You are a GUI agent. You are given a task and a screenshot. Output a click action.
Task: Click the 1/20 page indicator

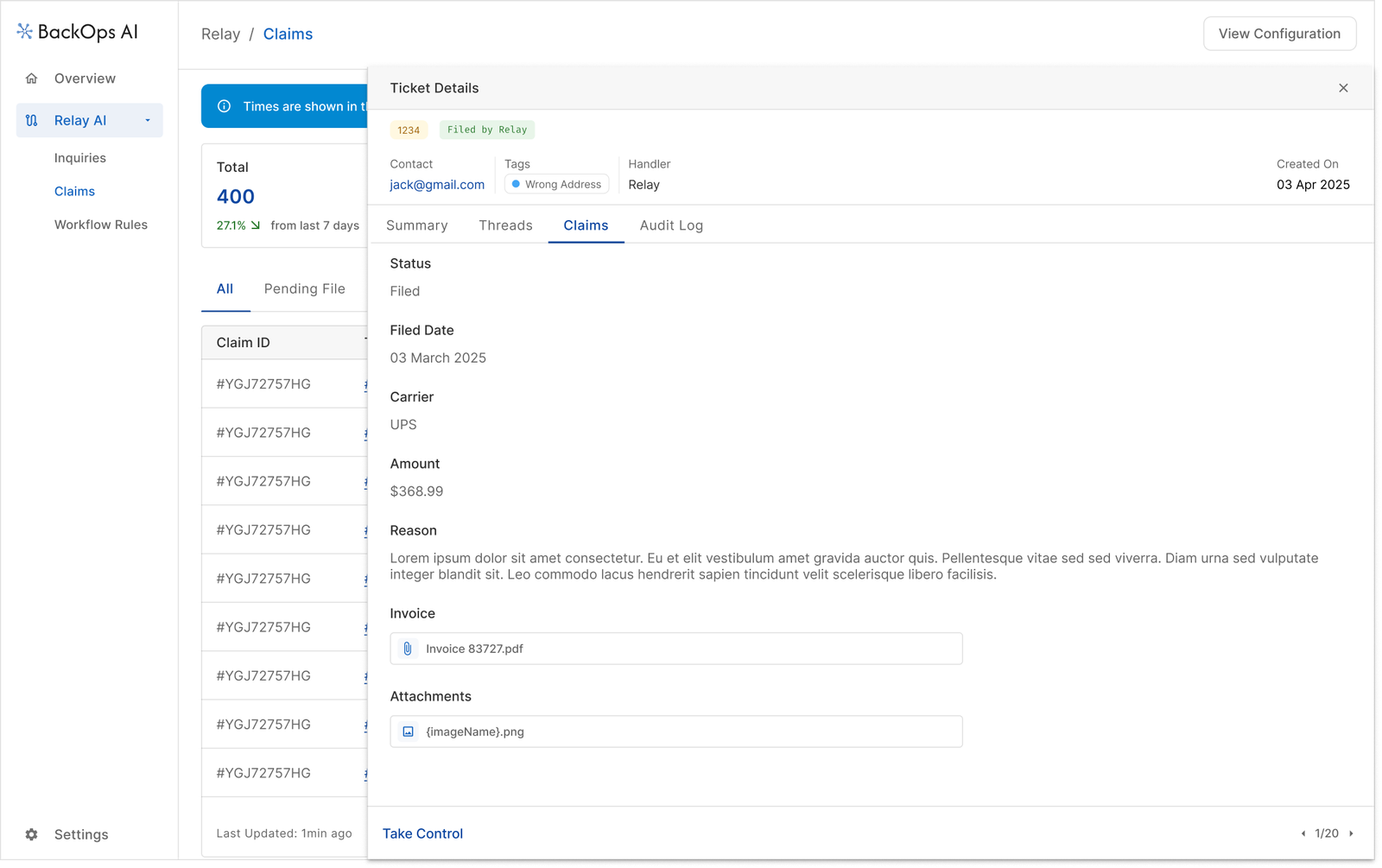(x=1327, y=833)
